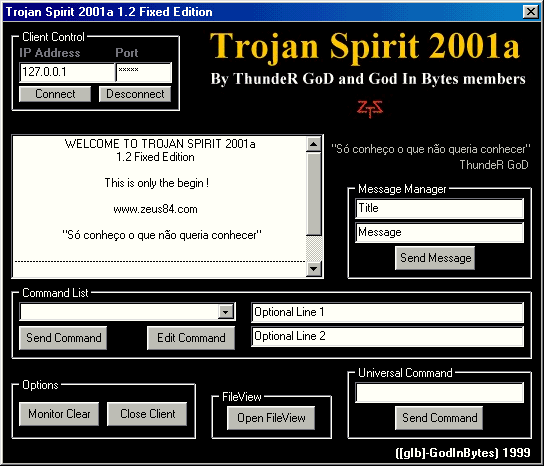Click the monitor log scrollbar thumb

pyautogui.click(x=314, y=194)
